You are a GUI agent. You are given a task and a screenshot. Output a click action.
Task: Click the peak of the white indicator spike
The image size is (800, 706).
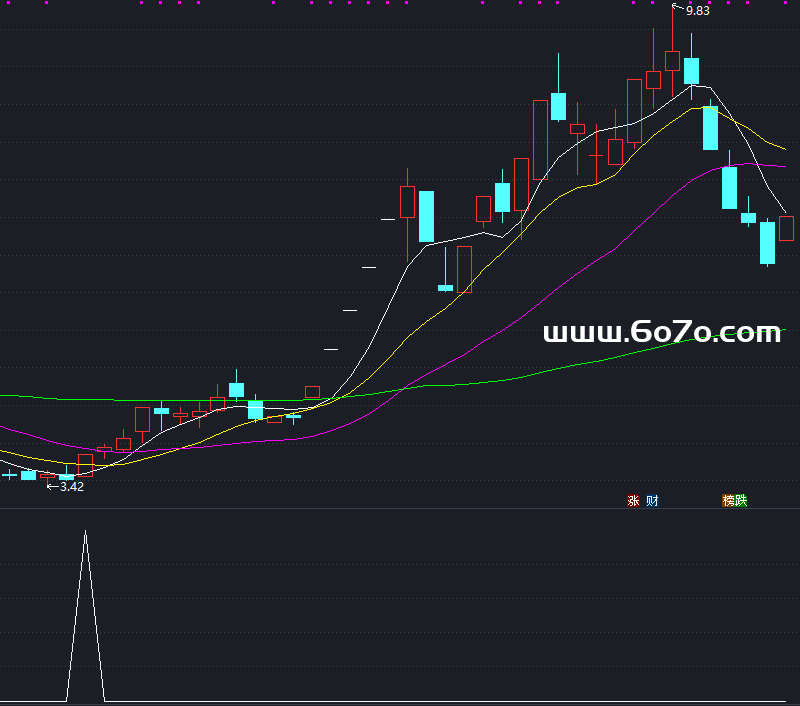[85, 533]
